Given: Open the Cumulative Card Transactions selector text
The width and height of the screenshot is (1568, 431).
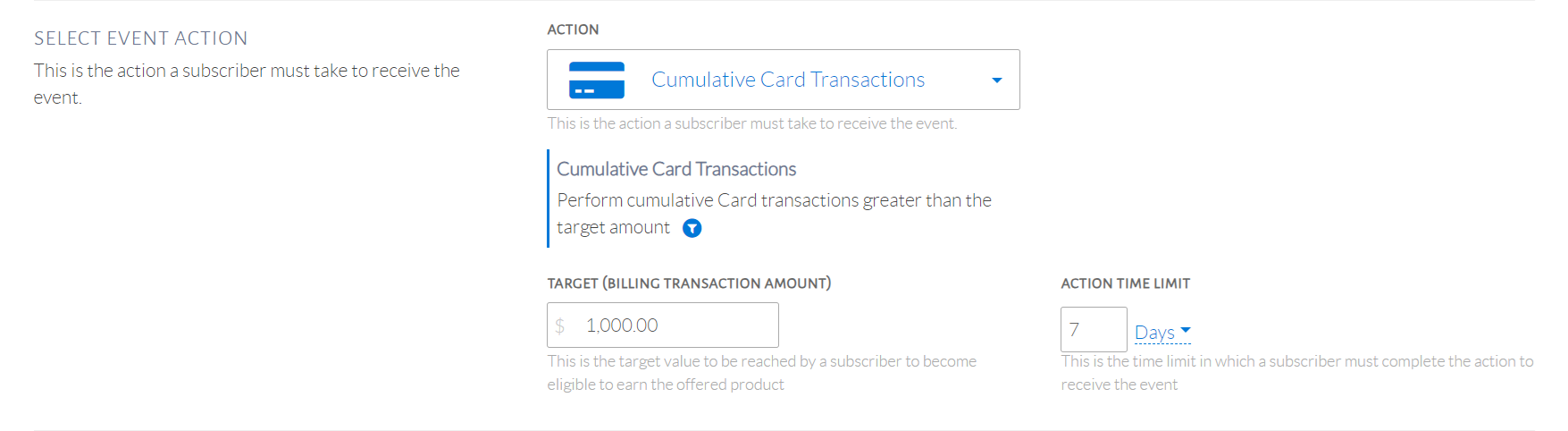Looking at the screenshot, I should coord(787,80).
